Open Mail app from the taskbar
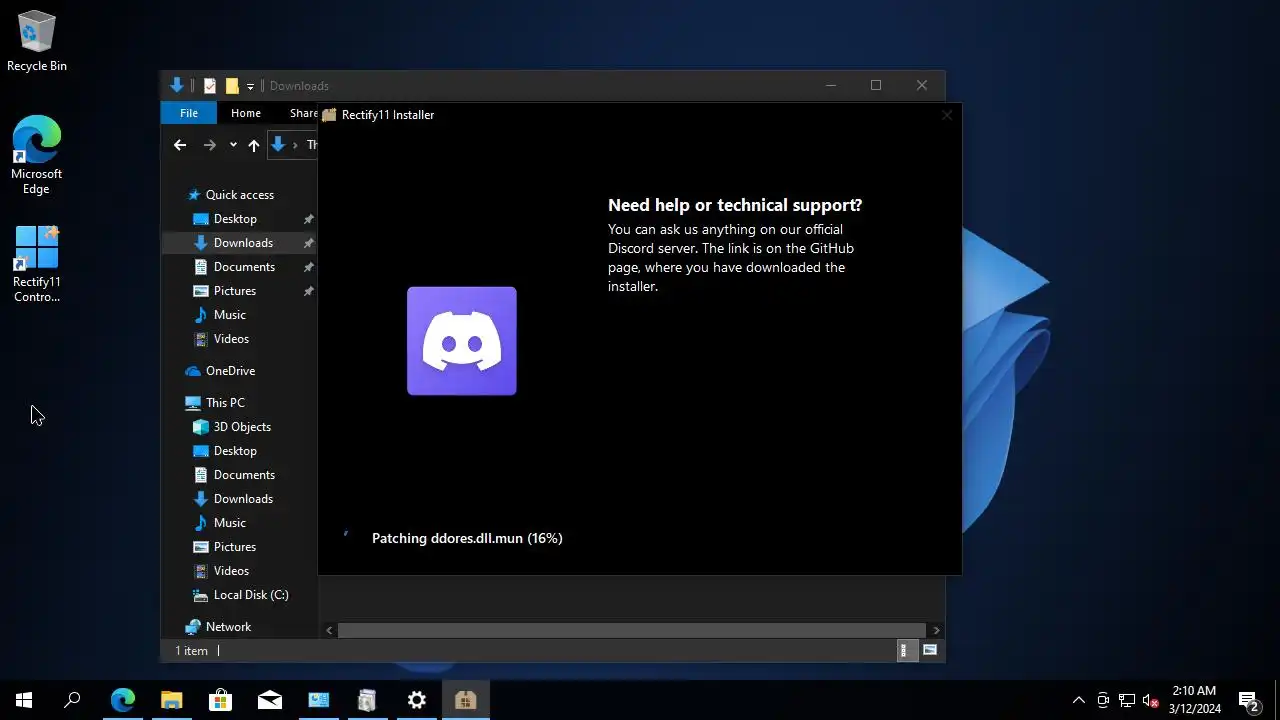1280x720 pixels. tap(270, 700)
